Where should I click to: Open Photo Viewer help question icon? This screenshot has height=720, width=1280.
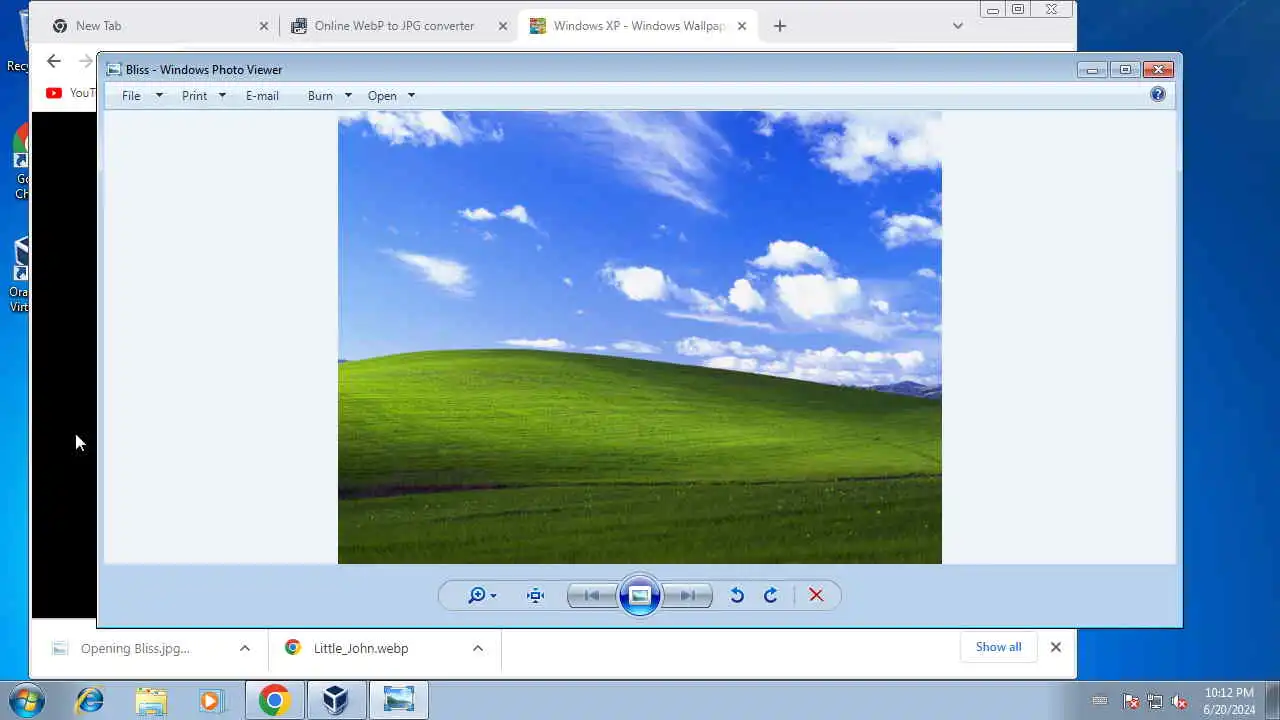[1158, 94]
